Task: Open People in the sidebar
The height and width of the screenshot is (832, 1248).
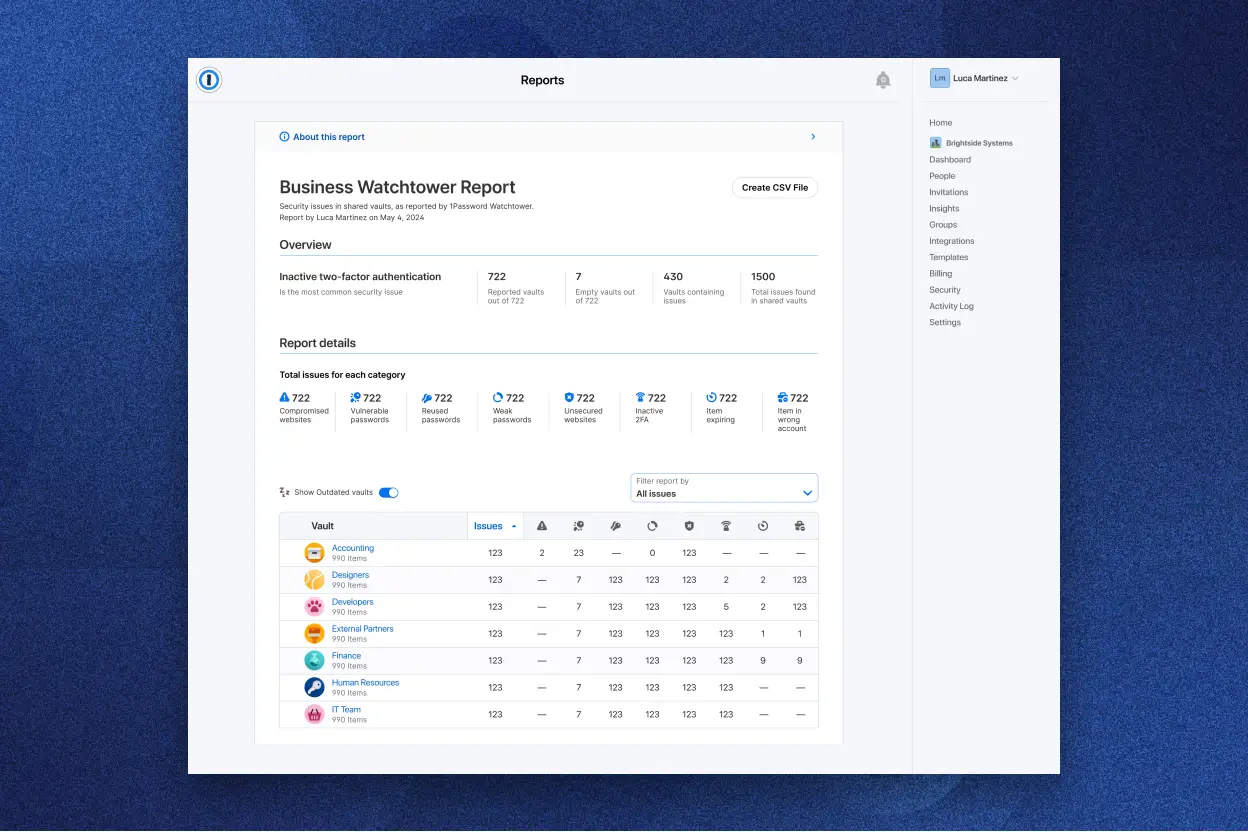Action: 942,176
